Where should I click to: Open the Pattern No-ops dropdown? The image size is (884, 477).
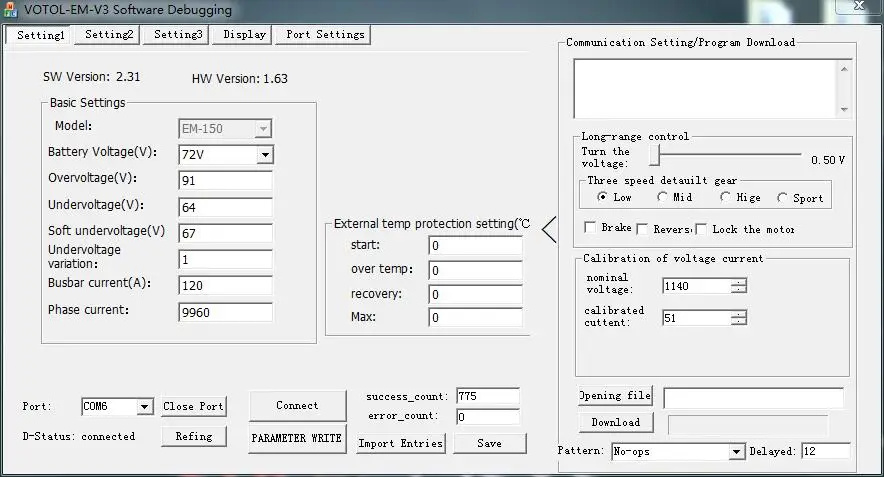[x=735, y=452]
